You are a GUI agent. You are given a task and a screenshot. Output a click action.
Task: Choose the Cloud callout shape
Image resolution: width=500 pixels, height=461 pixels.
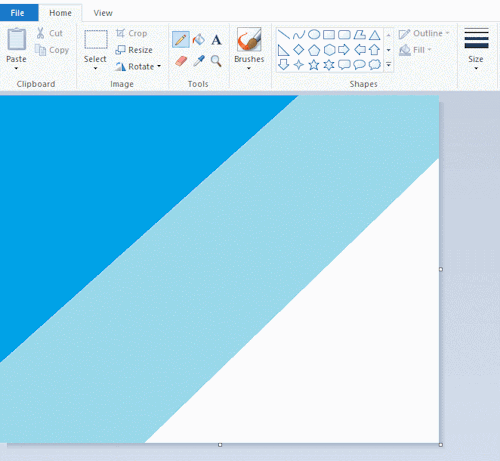pos(375,64)
